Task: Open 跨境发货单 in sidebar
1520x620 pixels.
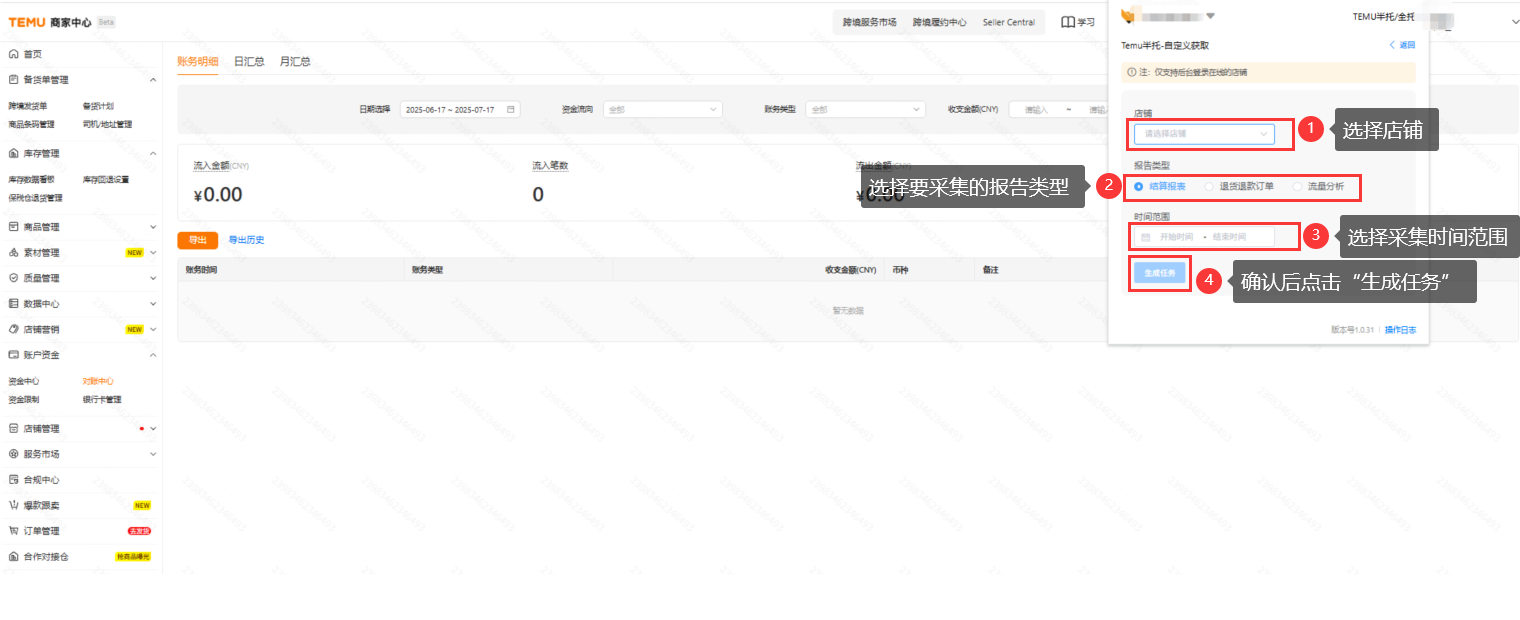Action: point(28,106)
